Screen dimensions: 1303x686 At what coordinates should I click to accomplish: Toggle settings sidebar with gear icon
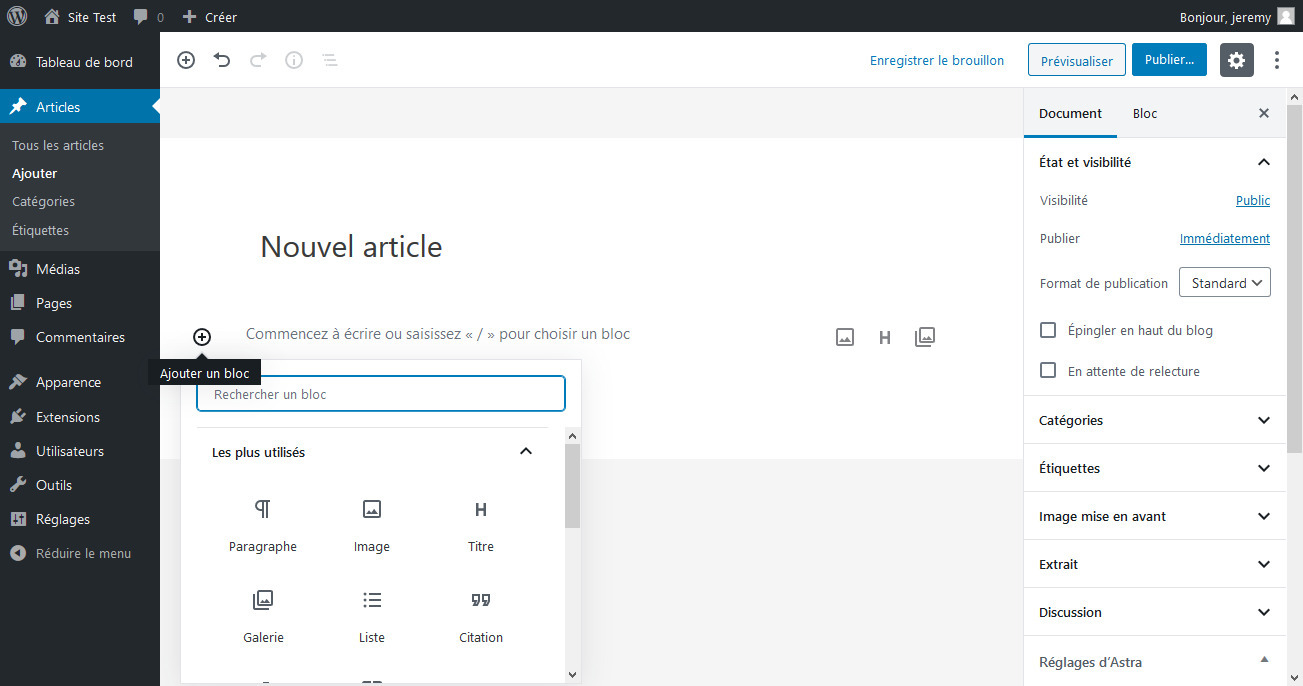[1237, 60]
